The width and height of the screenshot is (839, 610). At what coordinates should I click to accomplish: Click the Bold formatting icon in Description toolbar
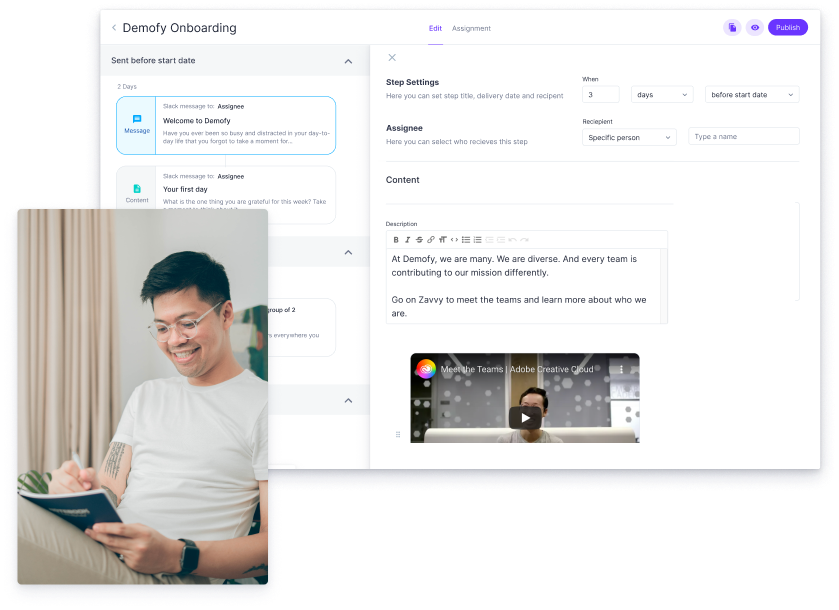(x=396, y=240)
